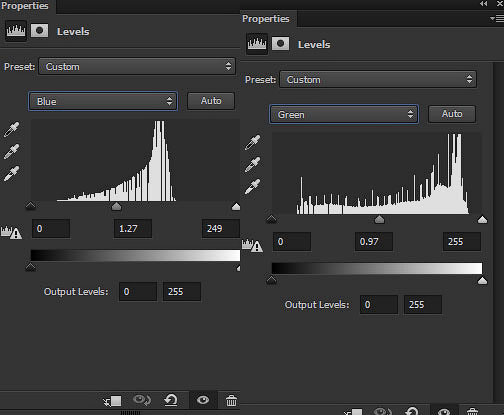Click Auto button beside Green channel
Viewport: 504px width, 415px height.
(x=452, y=114)
